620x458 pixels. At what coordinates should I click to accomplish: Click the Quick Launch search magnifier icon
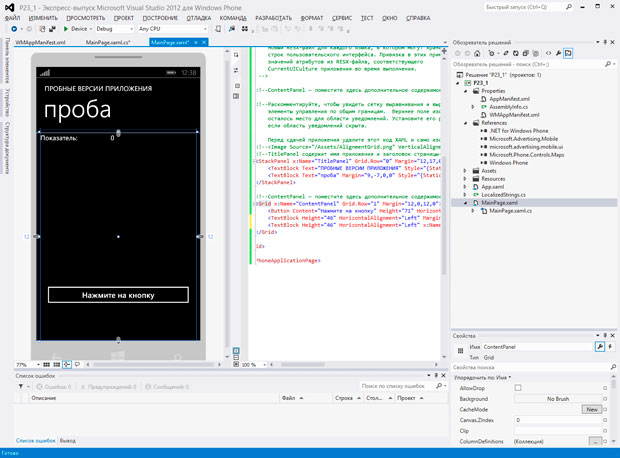[569, 7]
